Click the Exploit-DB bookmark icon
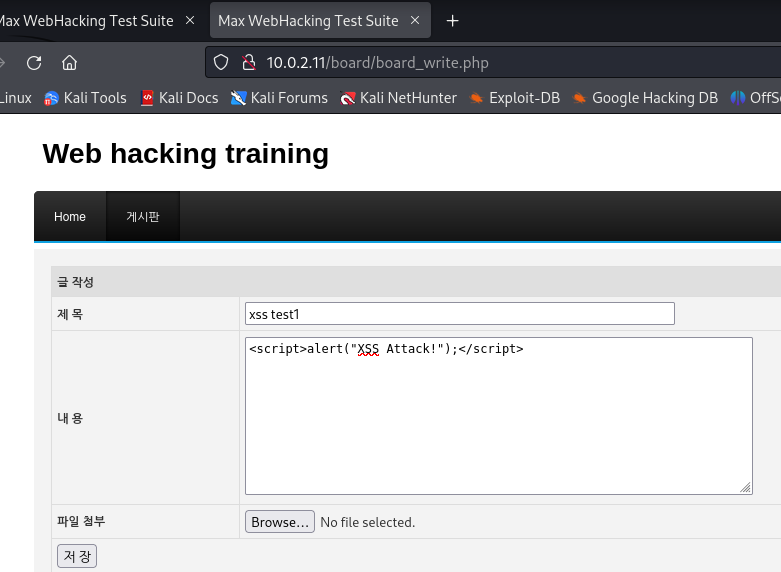The height and width of the screenshot is (572, 781). 476,98
